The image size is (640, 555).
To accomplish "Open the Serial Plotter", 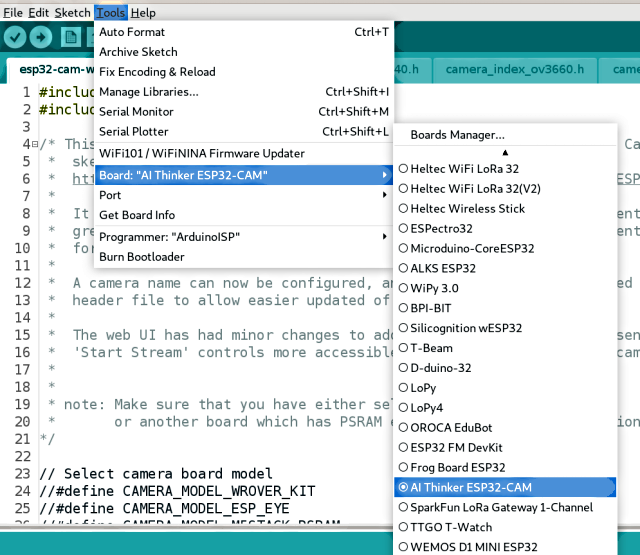I will click(244, 131).
